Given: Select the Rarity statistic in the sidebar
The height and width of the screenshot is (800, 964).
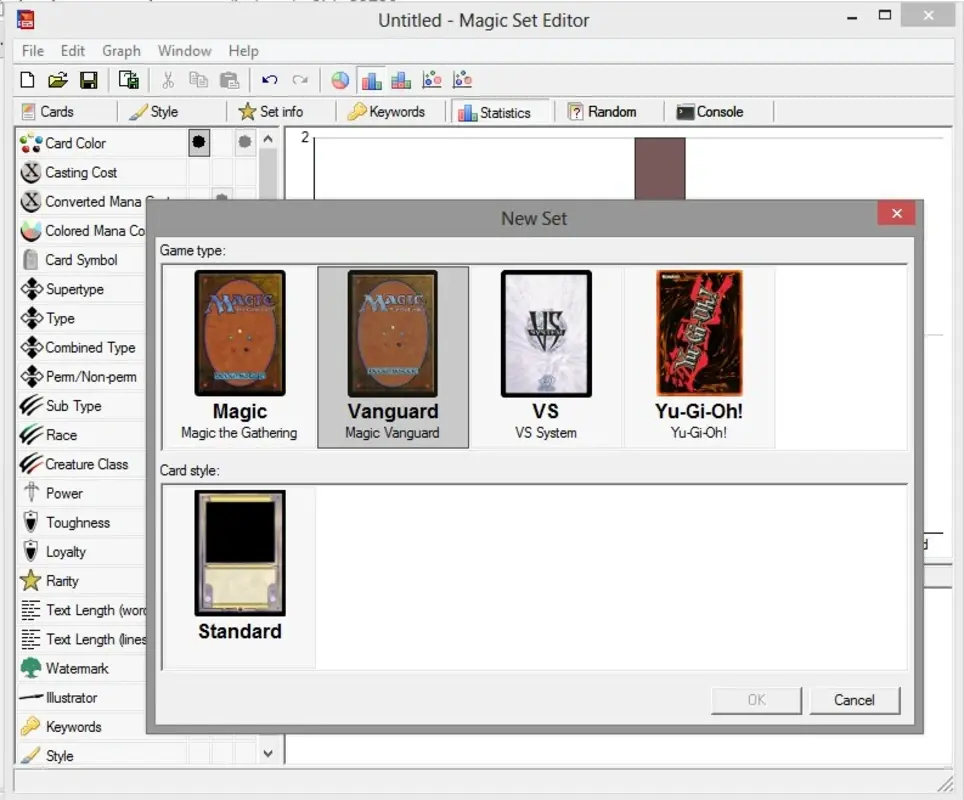Looking at the screenshot, I should 62,580.
